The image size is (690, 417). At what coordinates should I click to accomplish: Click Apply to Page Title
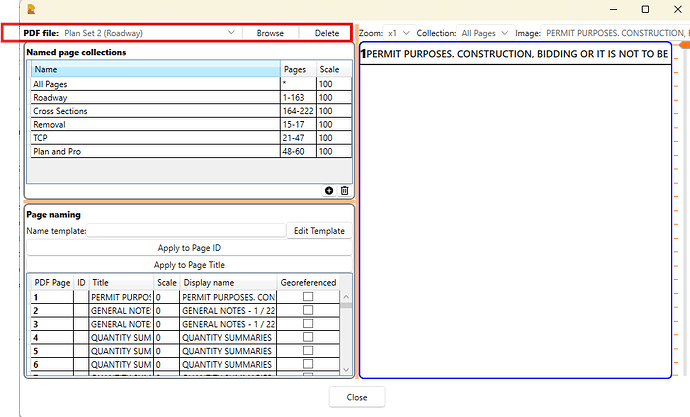pyautogui.click(x=189, y=265)
